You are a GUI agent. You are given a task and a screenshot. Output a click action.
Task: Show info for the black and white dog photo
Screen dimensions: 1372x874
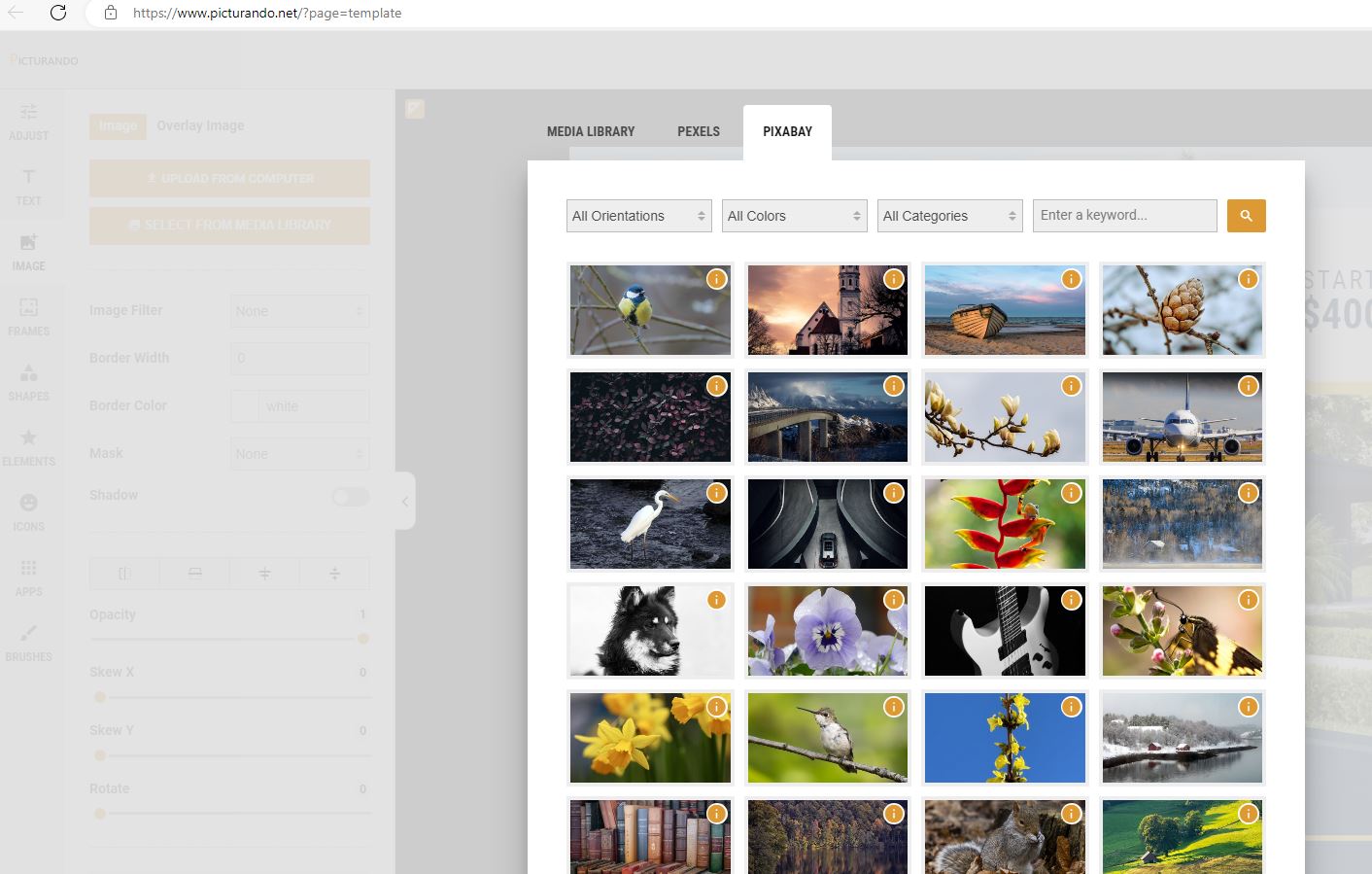click(717, 600)
